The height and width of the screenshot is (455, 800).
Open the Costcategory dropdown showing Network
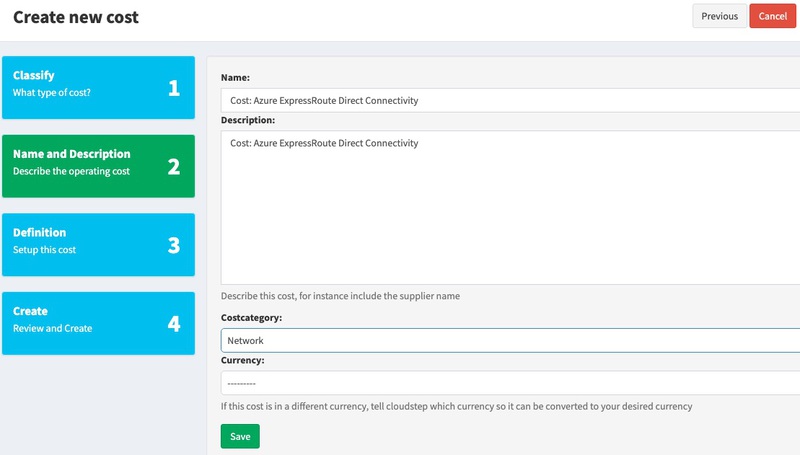(x=510, y=340)
